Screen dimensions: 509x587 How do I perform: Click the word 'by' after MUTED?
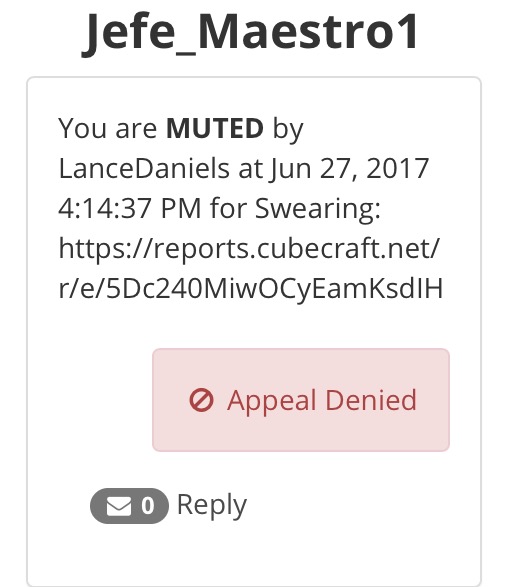pos(288,130)
